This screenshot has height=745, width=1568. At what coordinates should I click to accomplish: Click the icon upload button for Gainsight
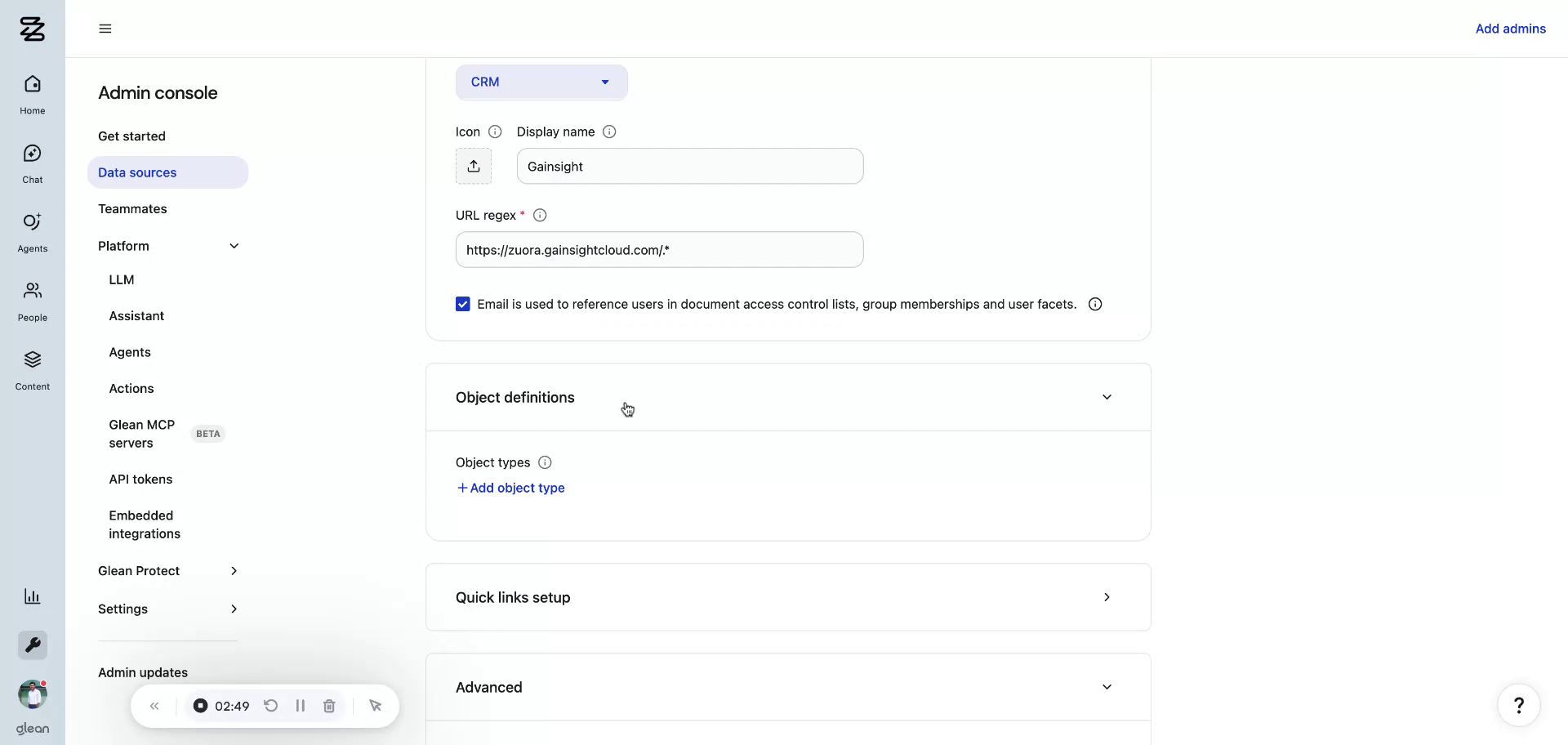tap(474, 166)
